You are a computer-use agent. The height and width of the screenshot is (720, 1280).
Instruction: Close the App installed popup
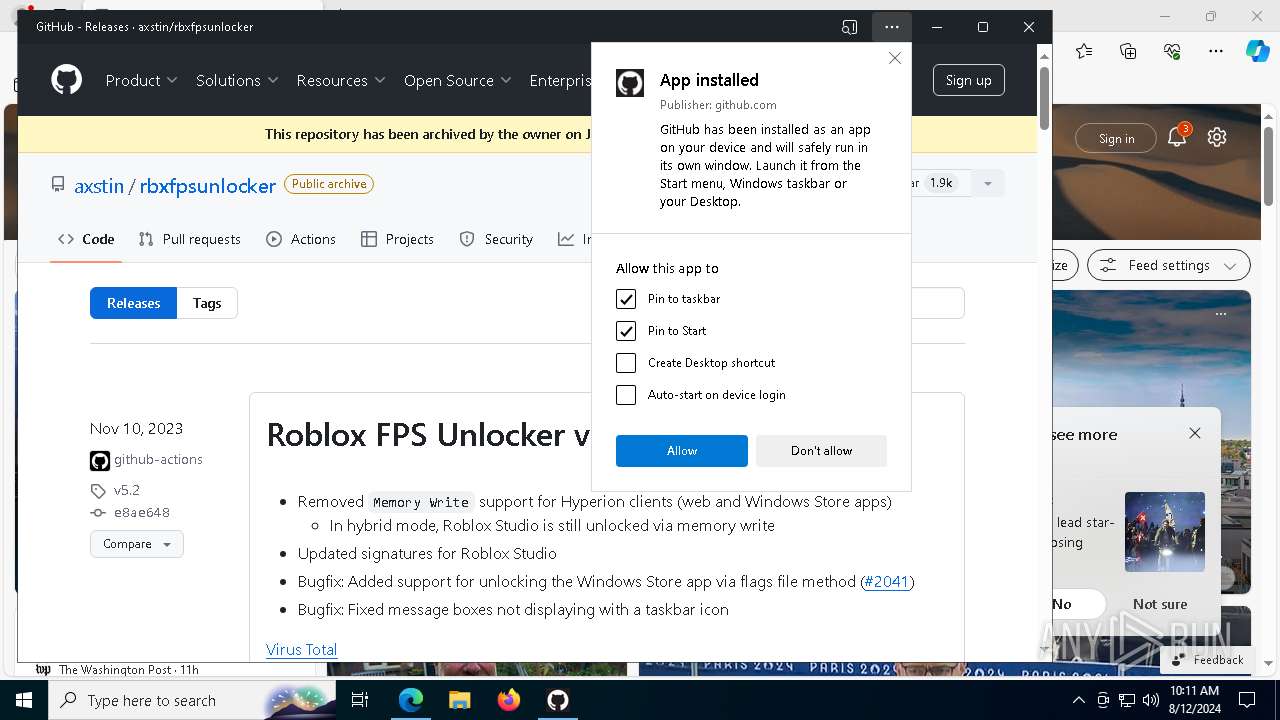895,58
